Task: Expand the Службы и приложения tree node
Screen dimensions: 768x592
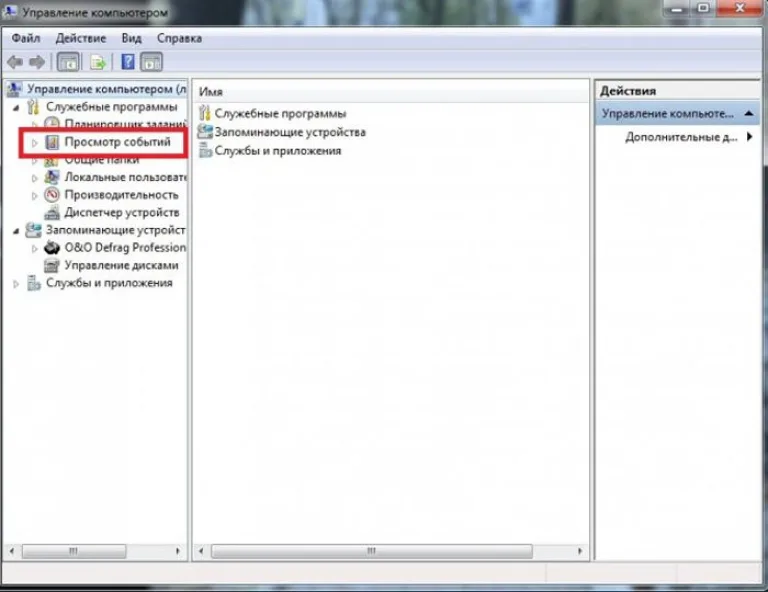Action: pos(16,284)
